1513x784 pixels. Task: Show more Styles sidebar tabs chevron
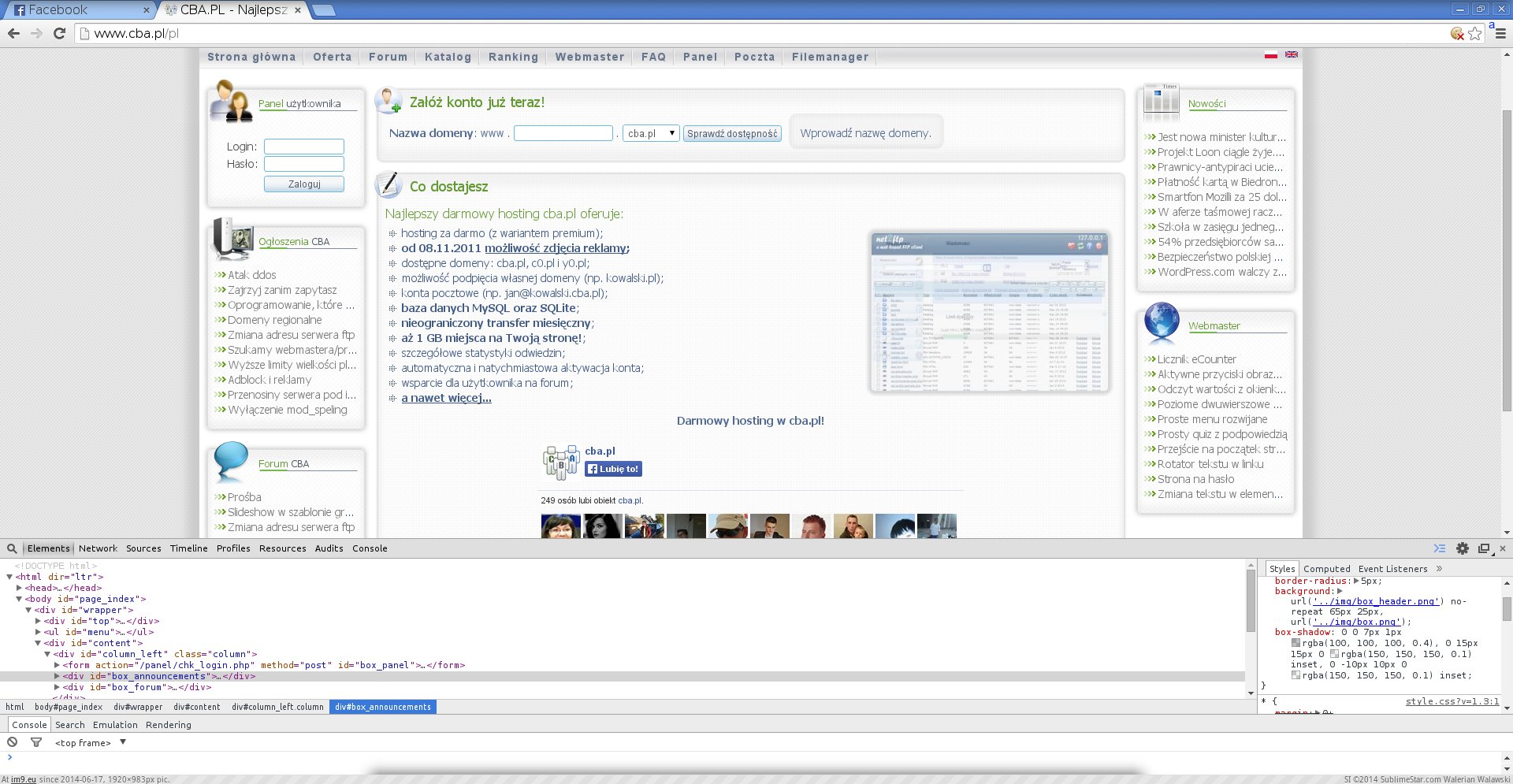(x=1439, y=568)
